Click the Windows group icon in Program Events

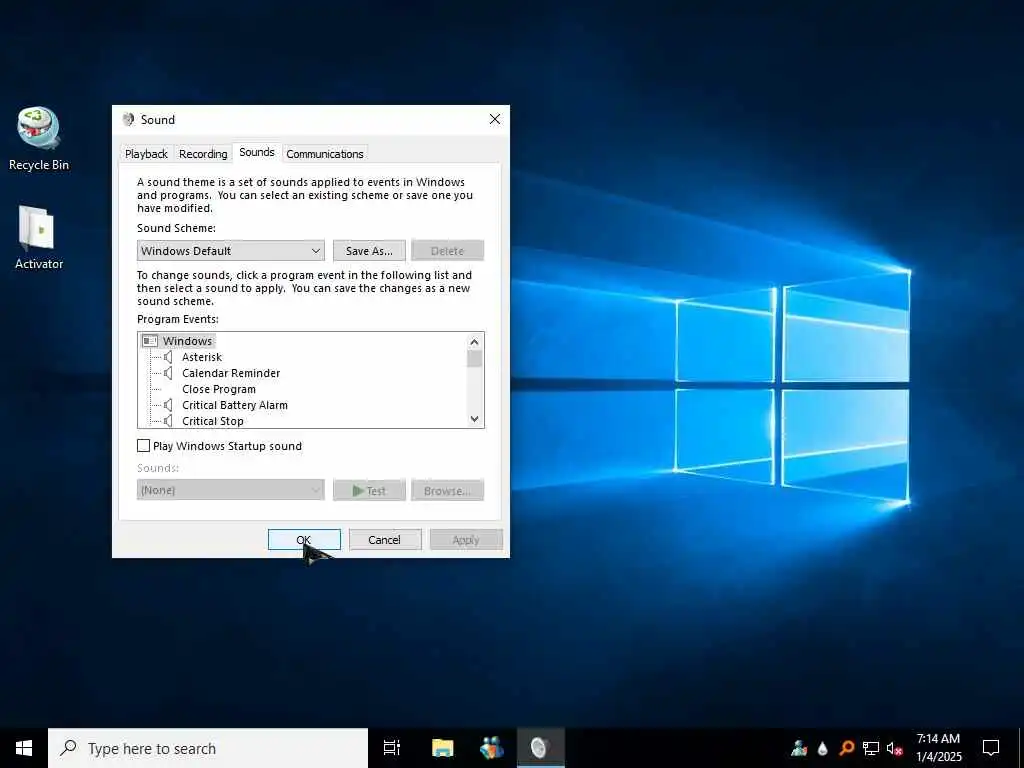click(x=150, y=341)
